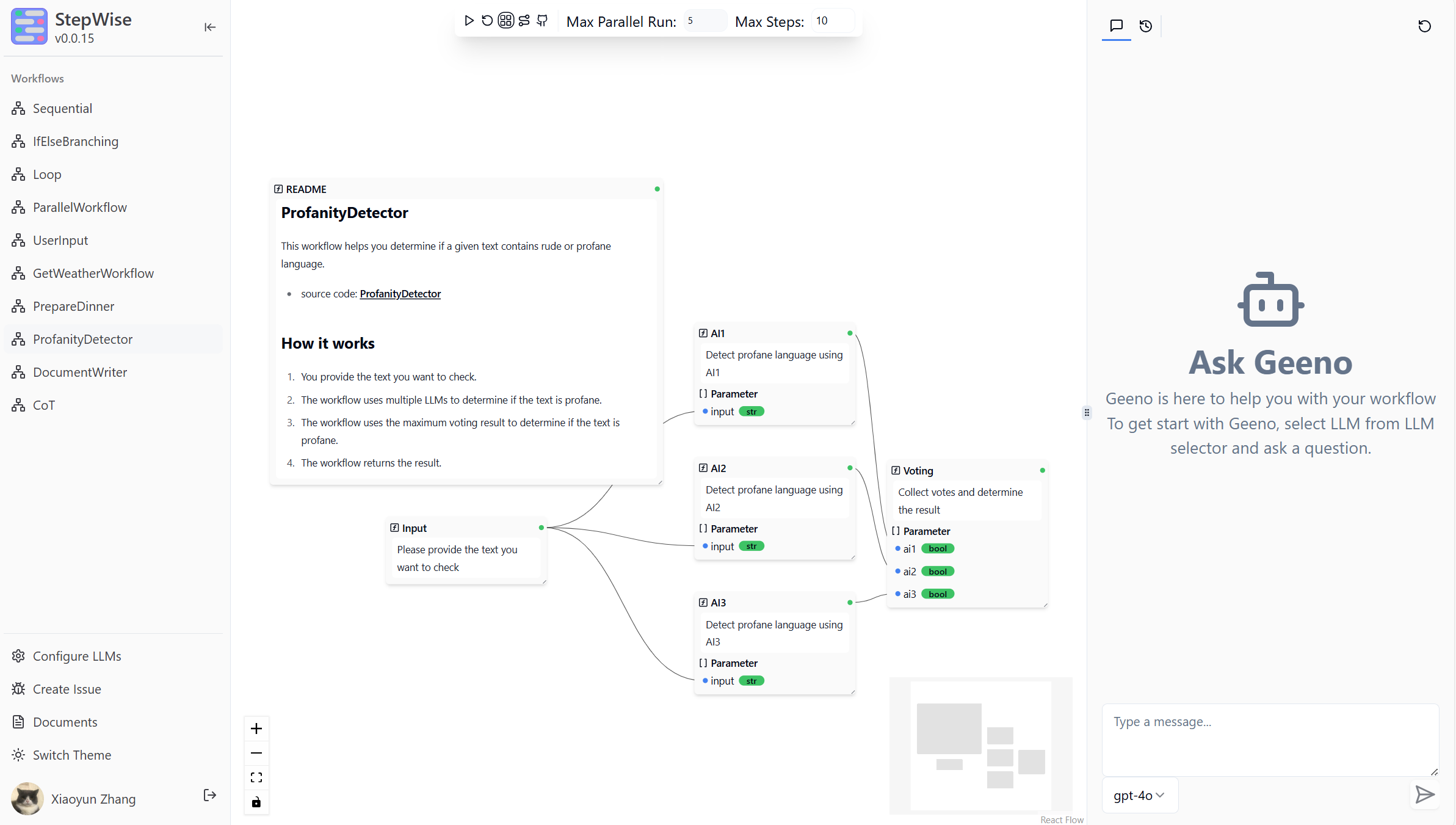Click the minimap in the bottom corner

pos(980,746)
